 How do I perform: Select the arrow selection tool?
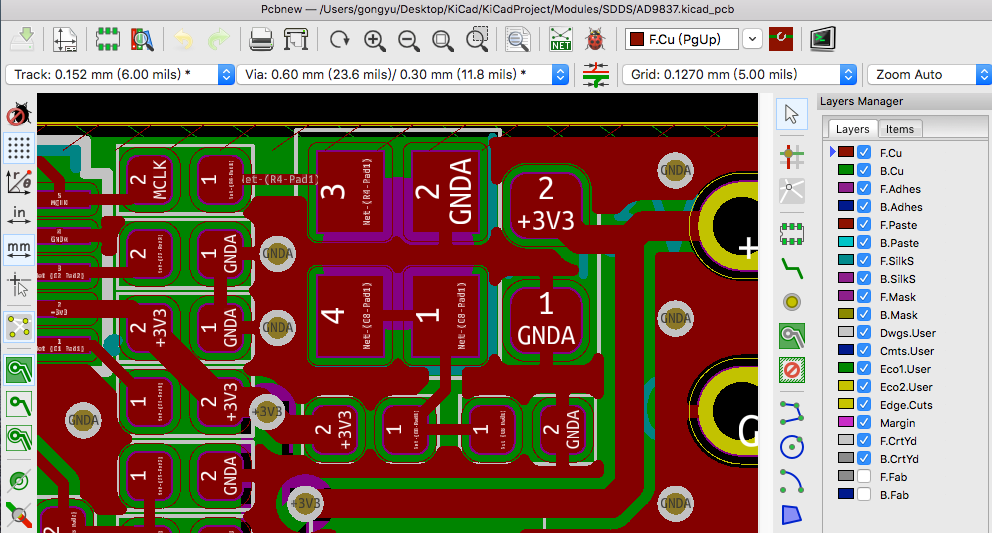(791, 115)
